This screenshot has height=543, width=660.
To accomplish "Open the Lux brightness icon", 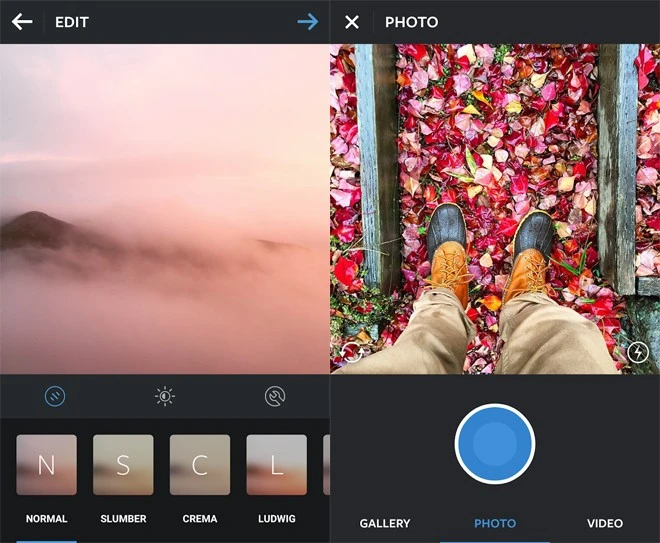I will pos(165,396).
